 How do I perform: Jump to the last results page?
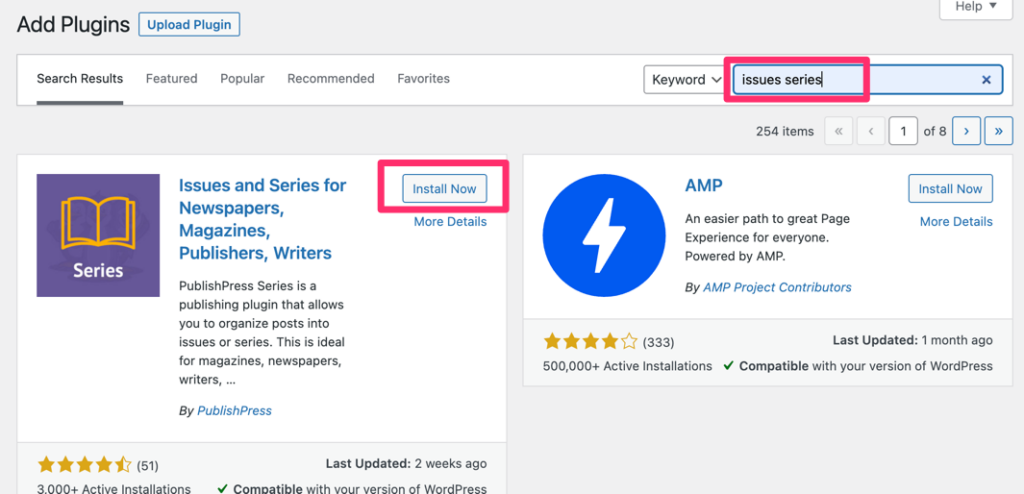point(999,131)
